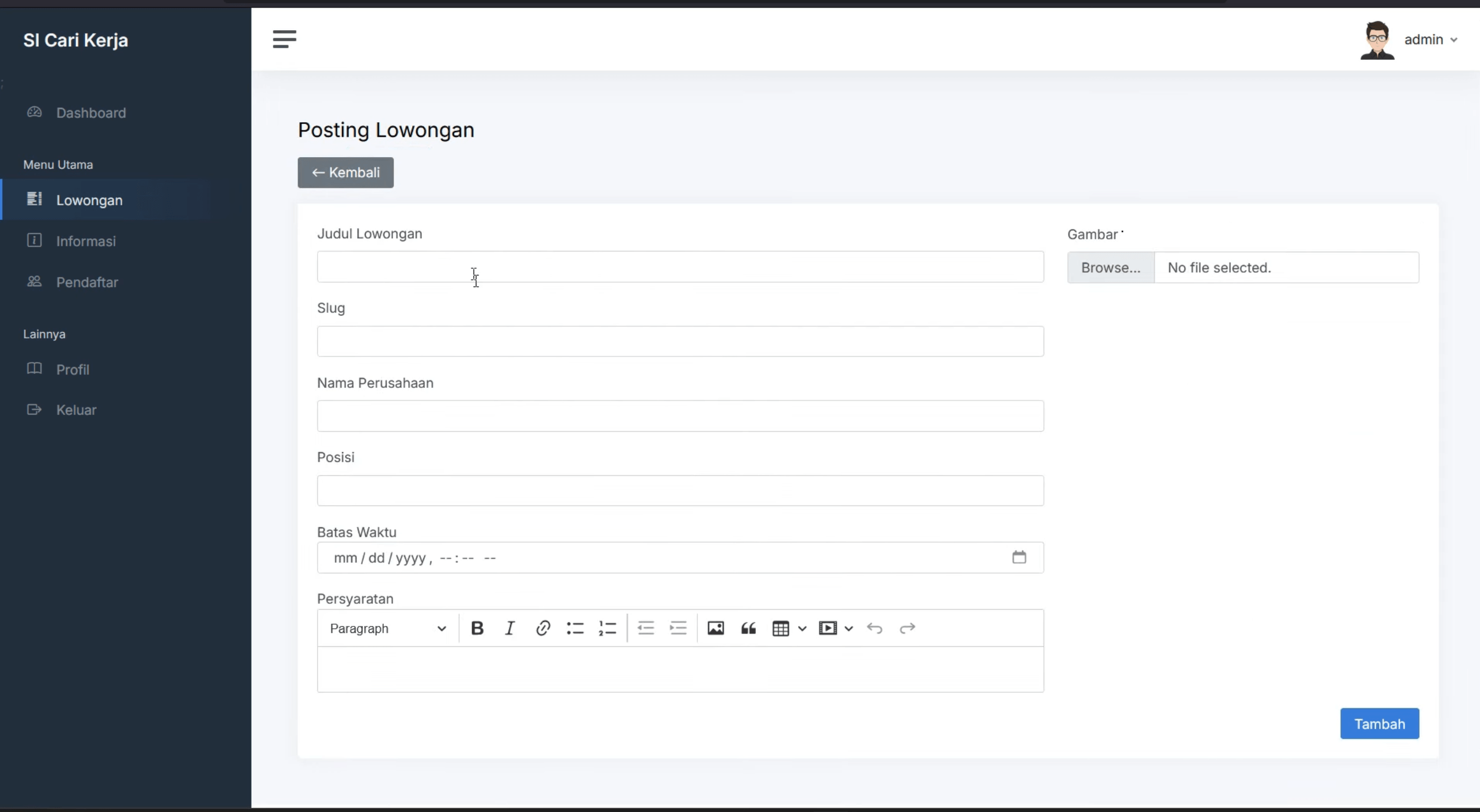1480x812 pixels.
Task: Select Lowongan in the sidebar menu
Action: tap(89, 200)
